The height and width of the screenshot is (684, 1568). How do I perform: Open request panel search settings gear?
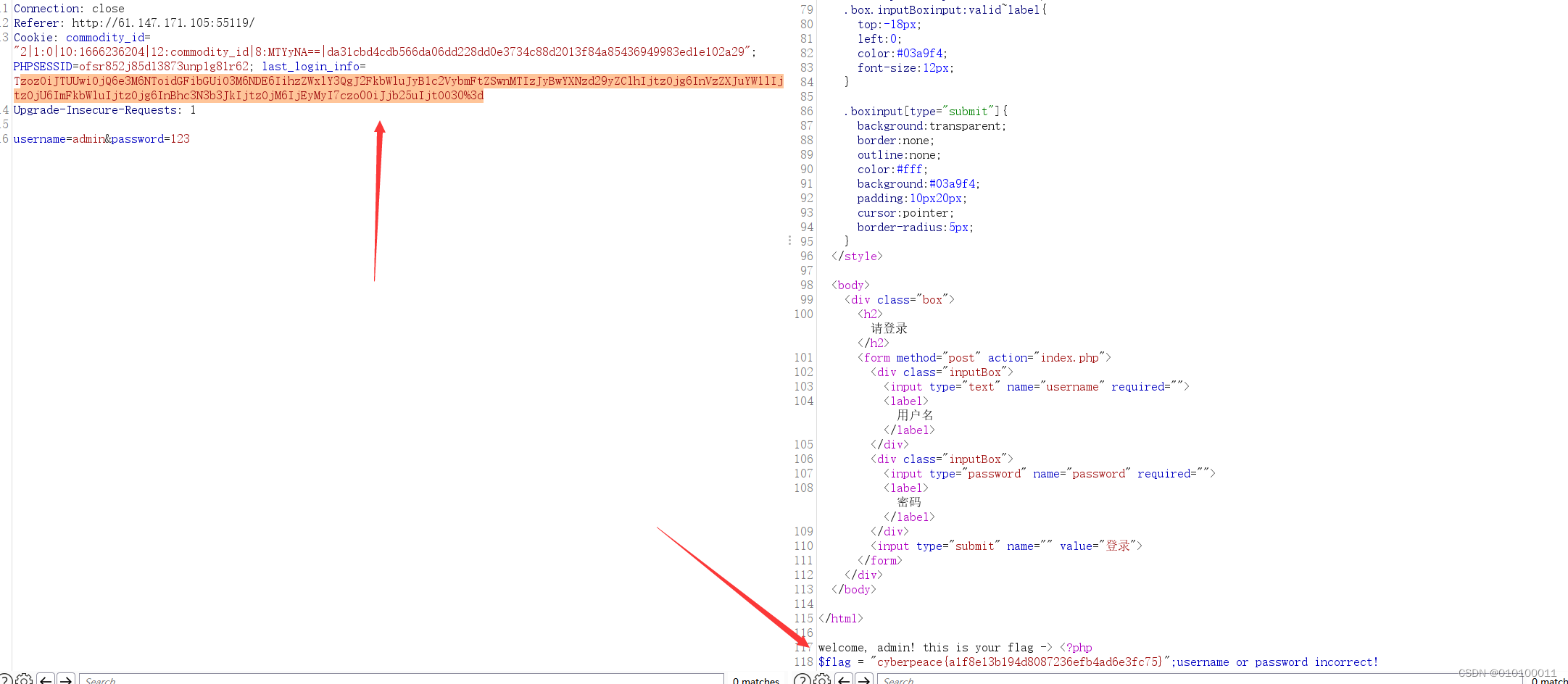(24, 680)
